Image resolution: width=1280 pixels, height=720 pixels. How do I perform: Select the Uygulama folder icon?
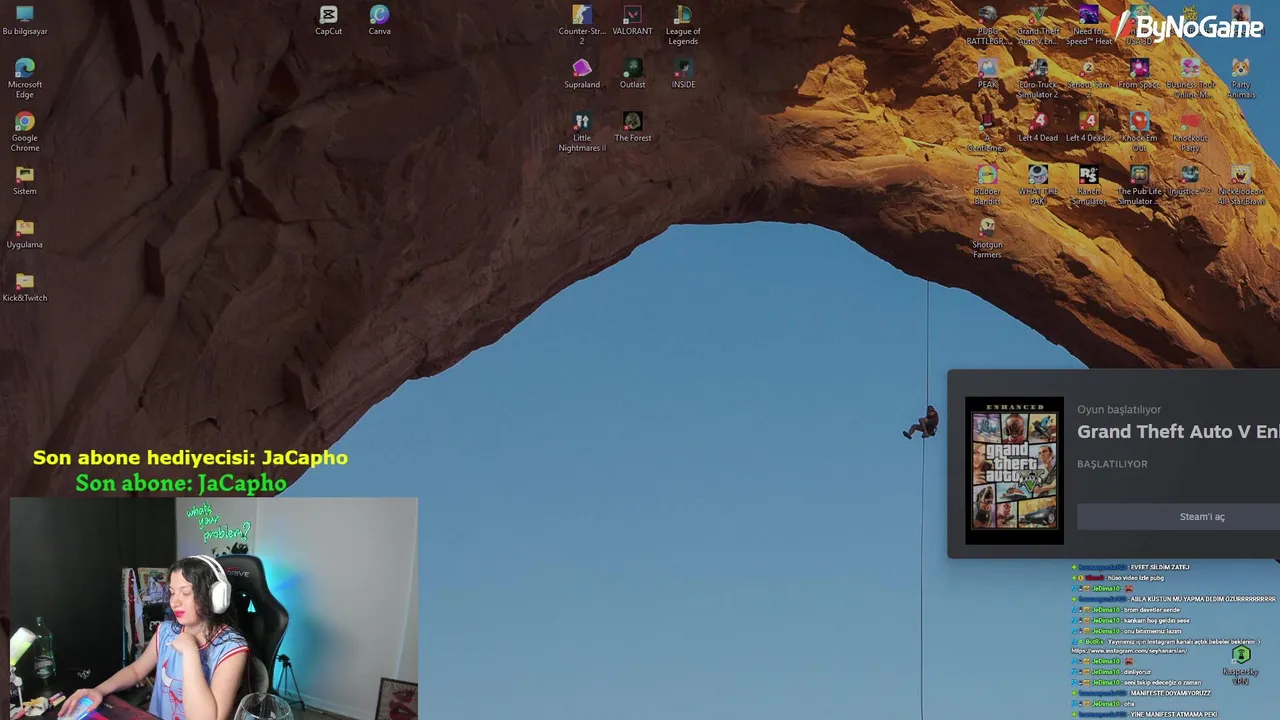(25, 233)
